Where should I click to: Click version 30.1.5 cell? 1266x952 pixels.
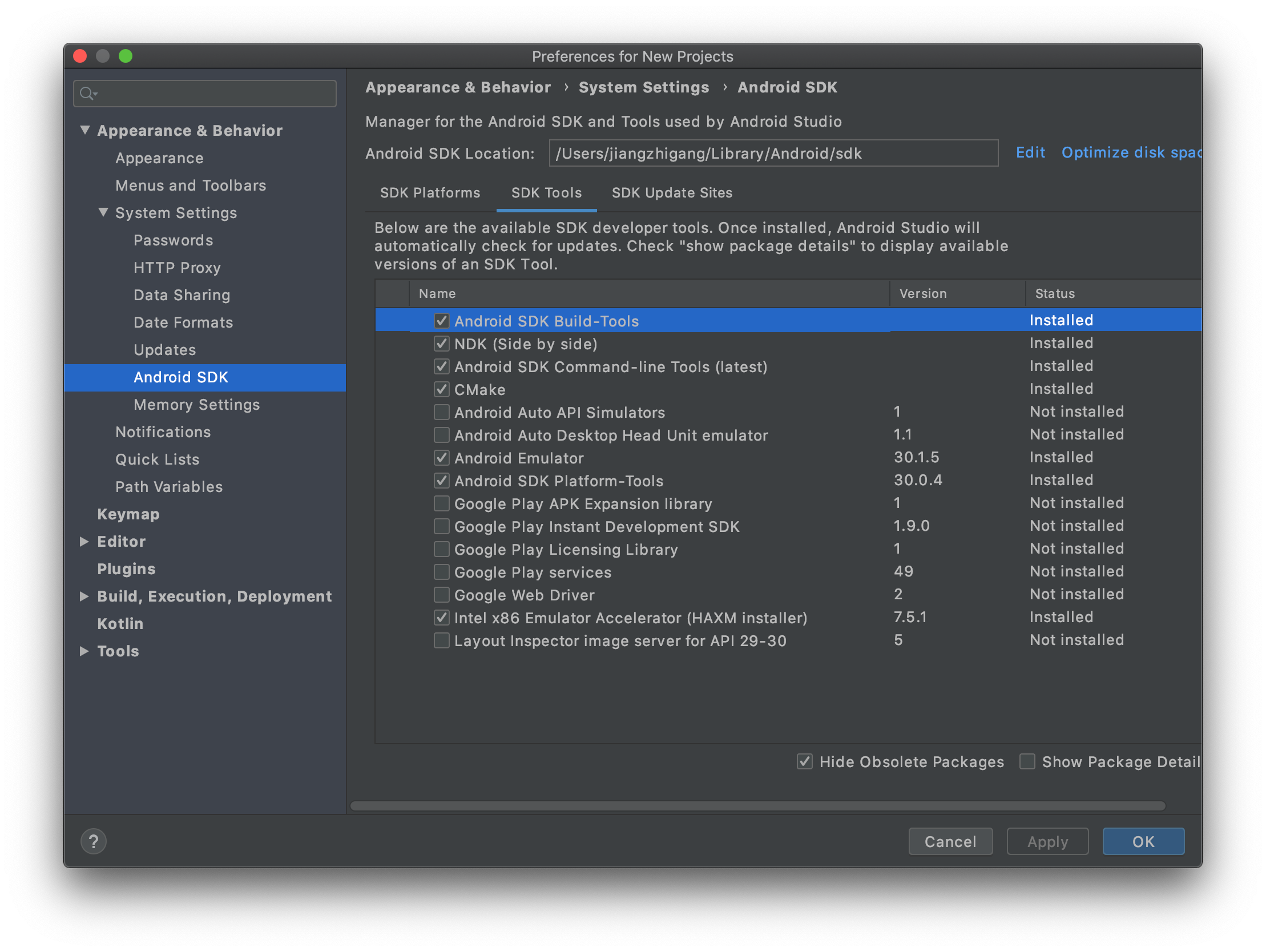916,457
